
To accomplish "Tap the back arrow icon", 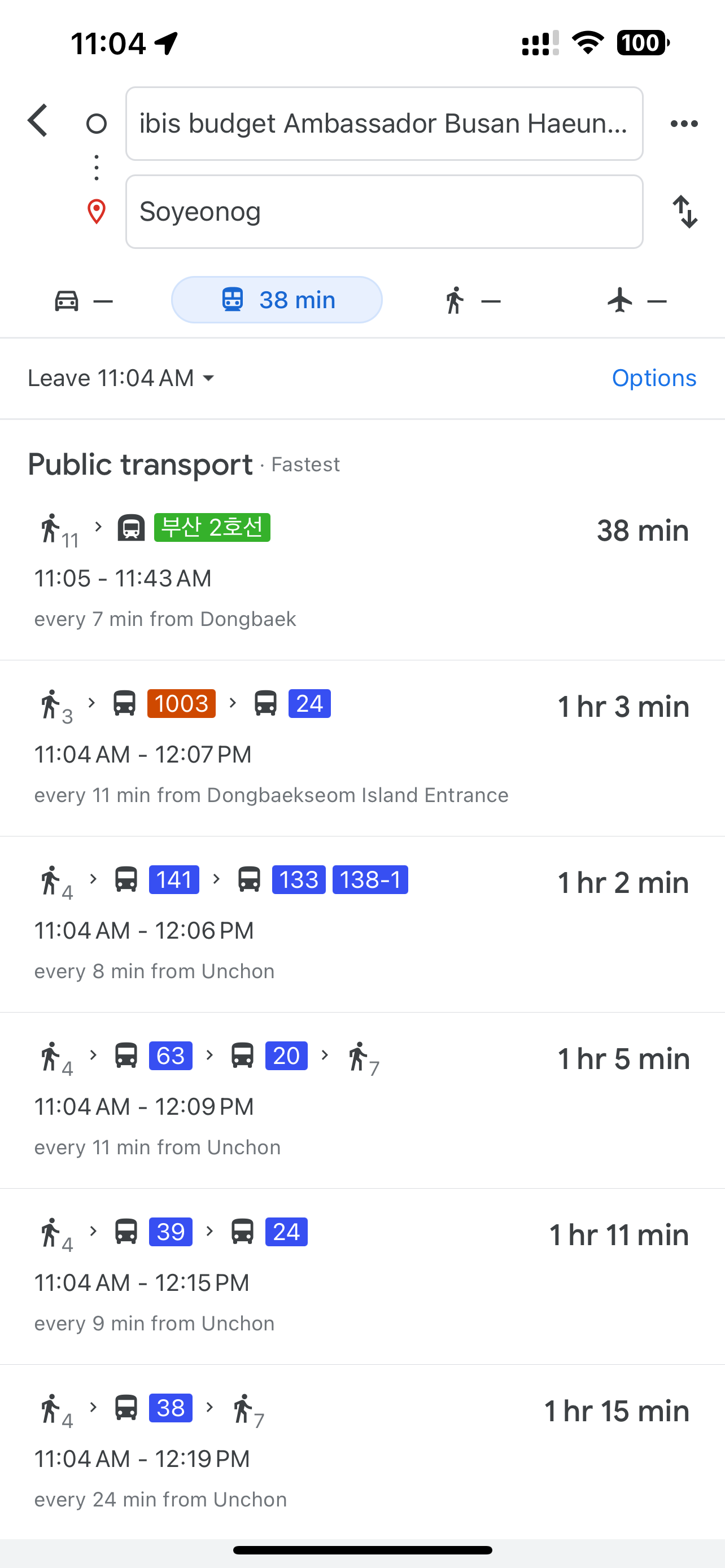I will [x=38, y=121].
